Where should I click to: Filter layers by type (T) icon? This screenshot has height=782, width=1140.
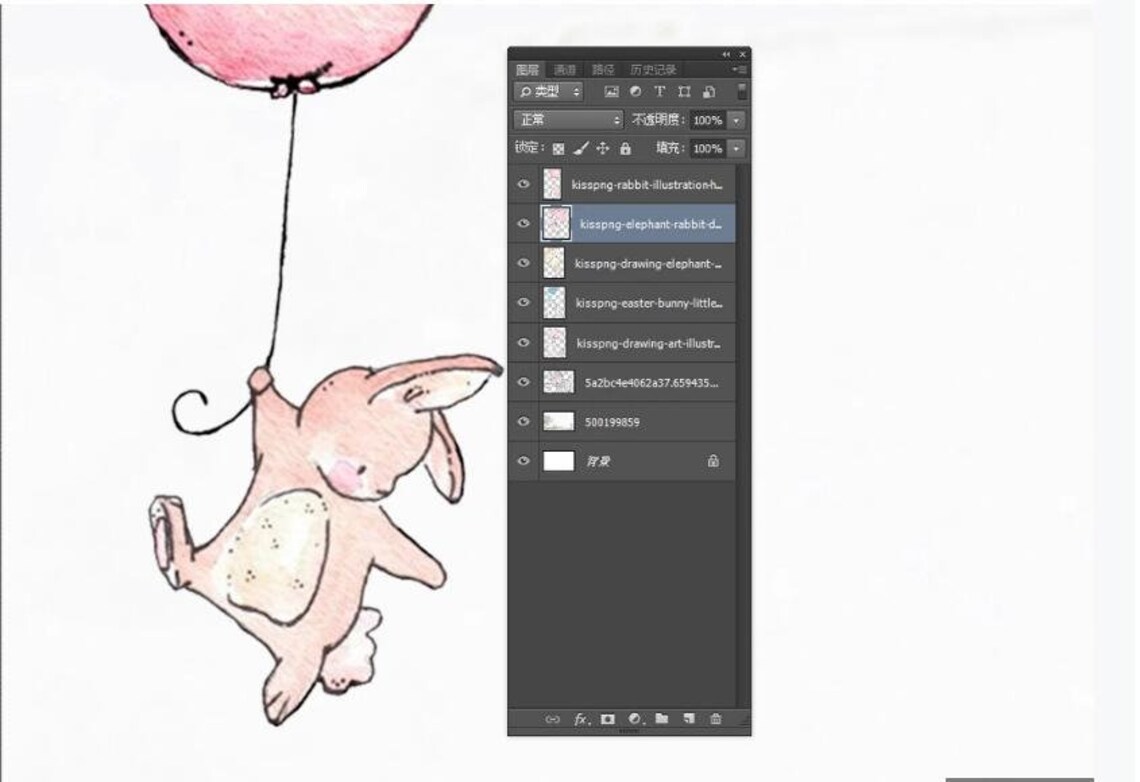(x=659, y=92)
